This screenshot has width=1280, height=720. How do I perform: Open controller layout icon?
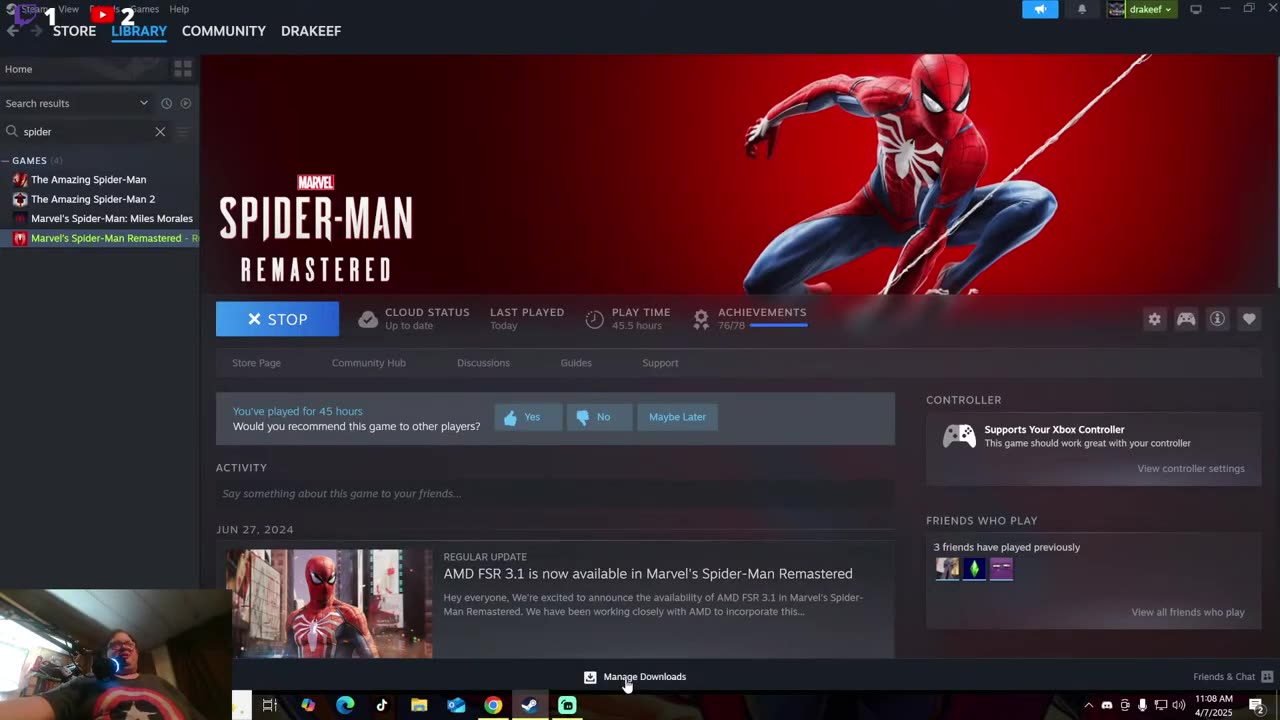click(x=1186, y=319)
